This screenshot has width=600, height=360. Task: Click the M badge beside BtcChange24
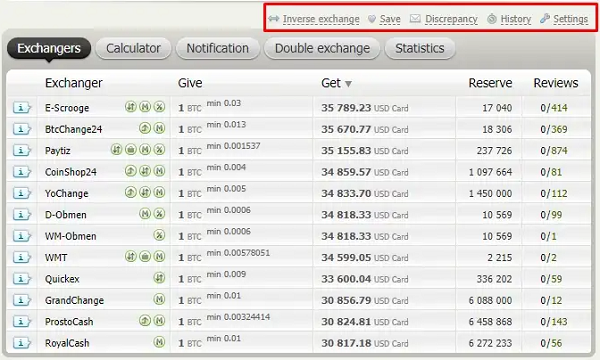pos(159,128)
